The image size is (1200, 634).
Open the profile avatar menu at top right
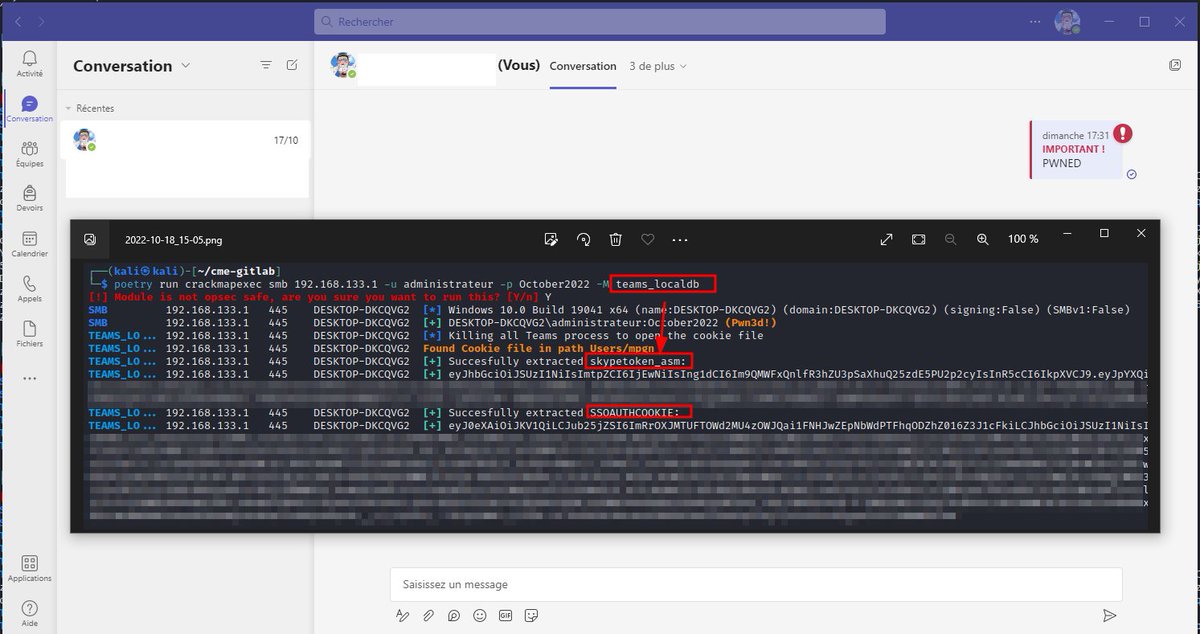[1067, 21]
